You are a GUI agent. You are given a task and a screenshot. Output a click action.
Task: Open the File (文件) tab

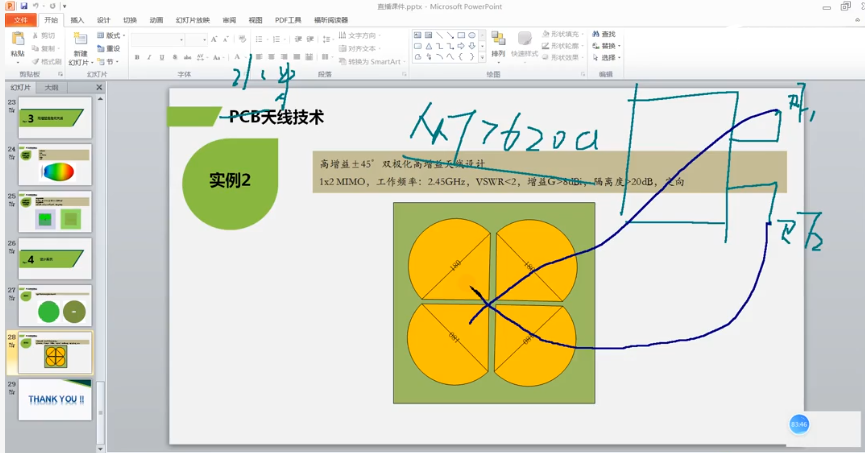coord(21,20)
